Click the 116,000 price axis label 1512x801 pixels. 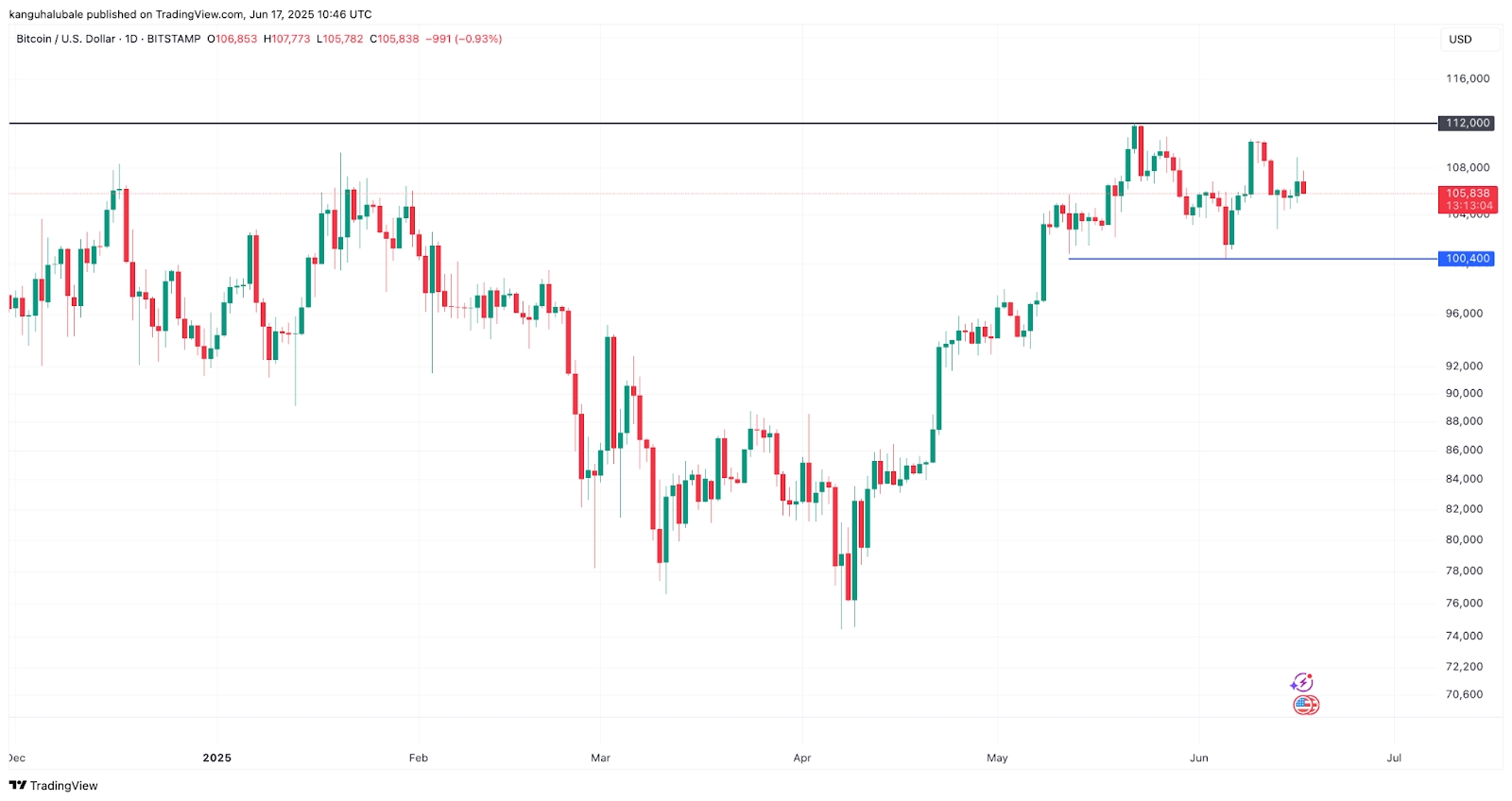(1467, 78)
